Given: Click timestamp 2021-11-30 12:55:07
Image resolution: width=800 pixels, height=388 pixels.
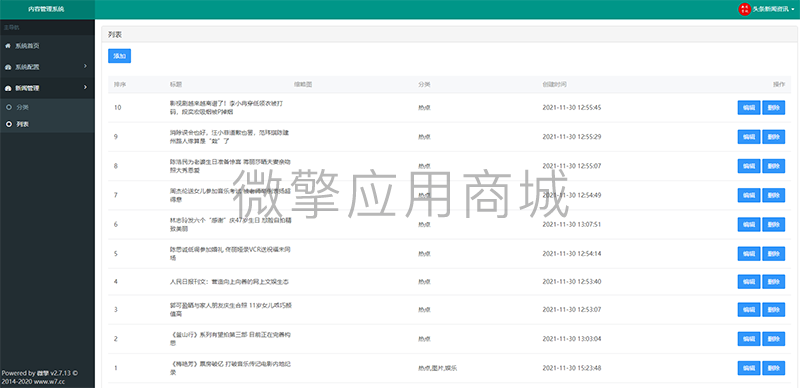Looking at the screenshot, I should point(571,166).
